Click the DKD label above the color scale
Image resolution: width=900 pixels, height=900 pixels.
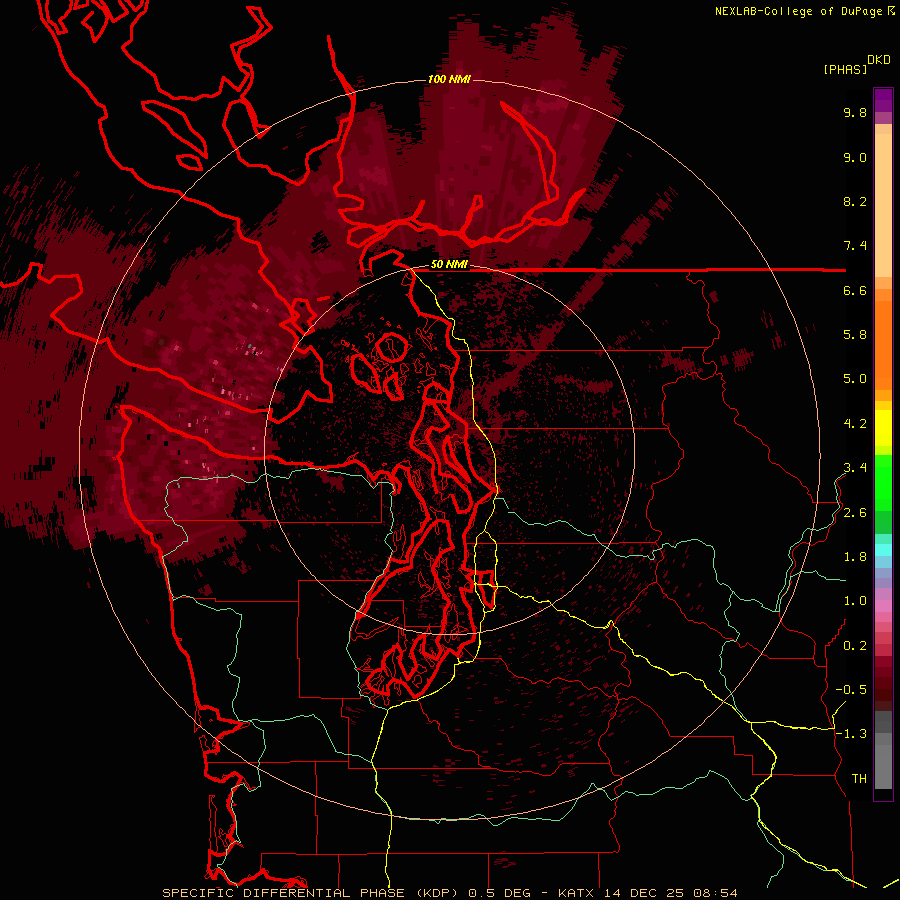point(879,60)
